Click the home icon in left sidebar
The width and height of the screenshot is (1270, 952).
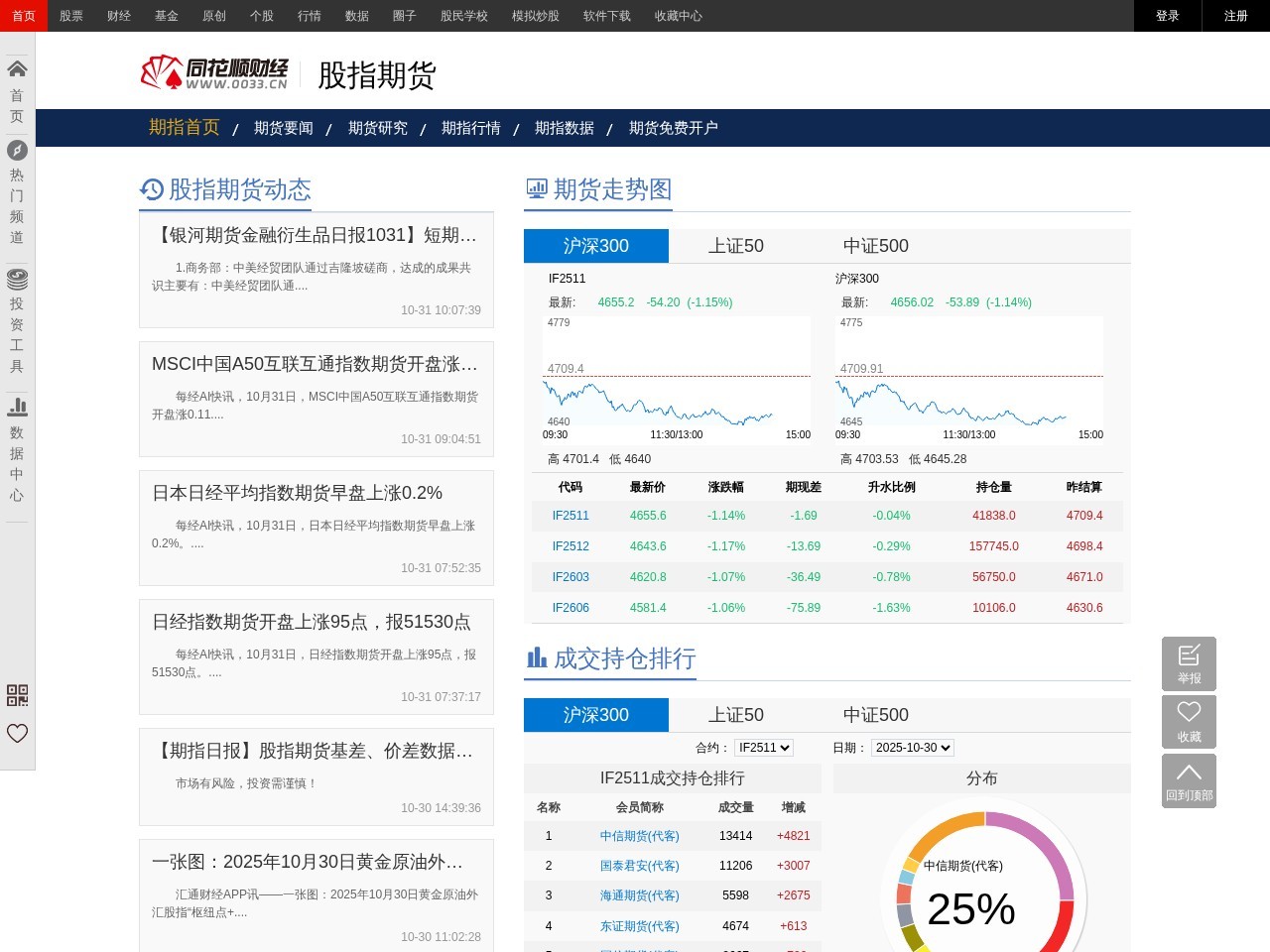click(x=17, y=69)
